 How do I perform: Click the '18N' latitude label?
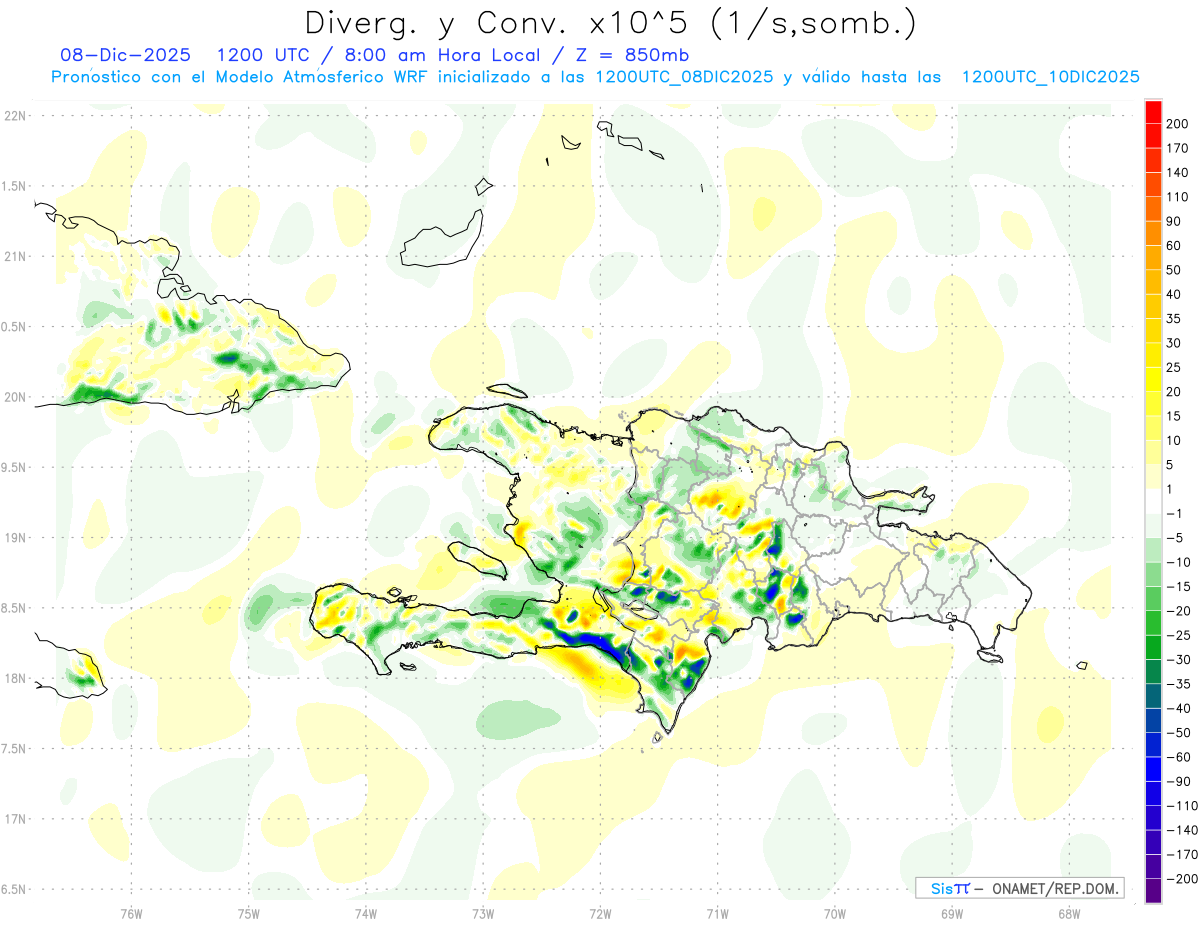pyautogui.click(x=15, y=678)
